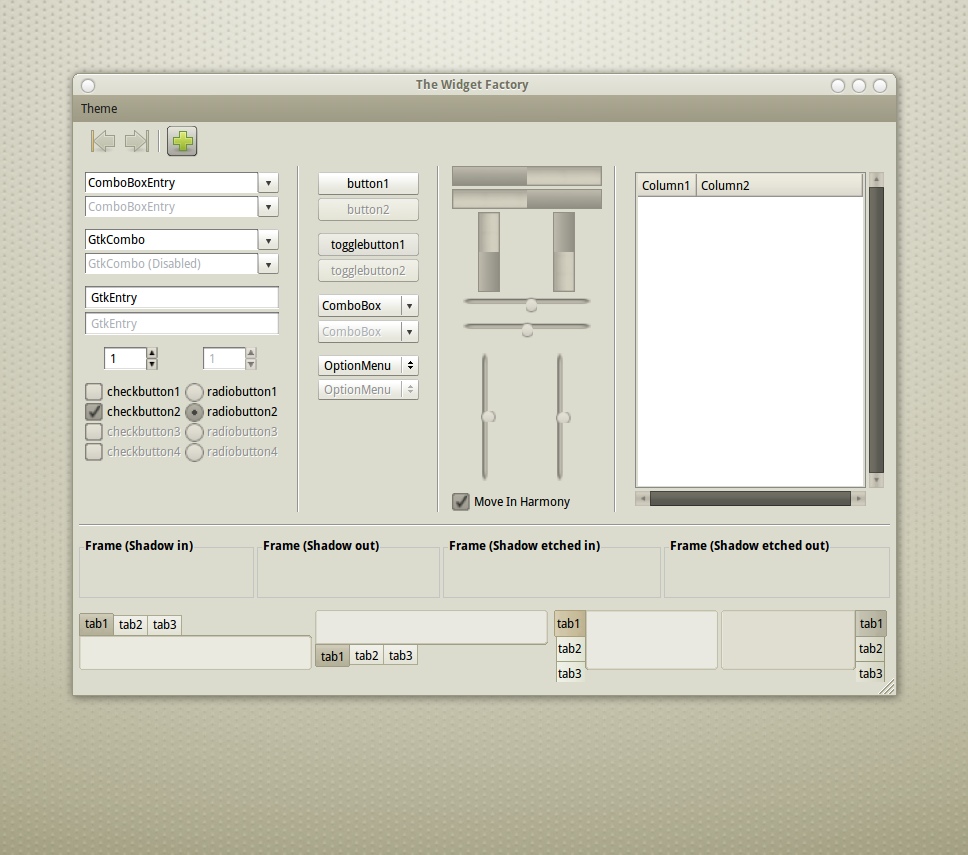
Task: Click the disabled GtkEntry field
Action: coord(182,323)
